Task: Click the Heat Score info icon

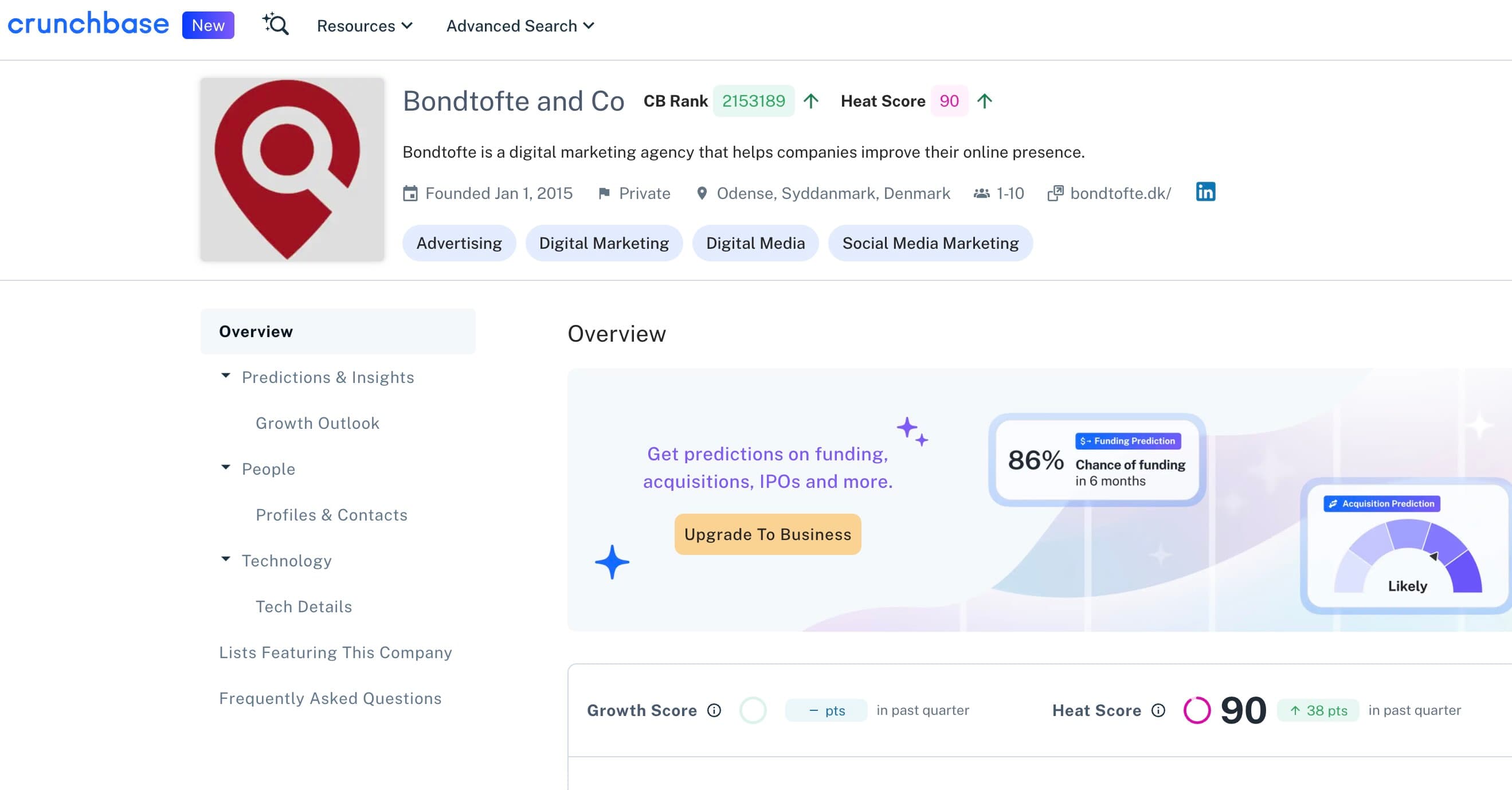Action: 1158,710
